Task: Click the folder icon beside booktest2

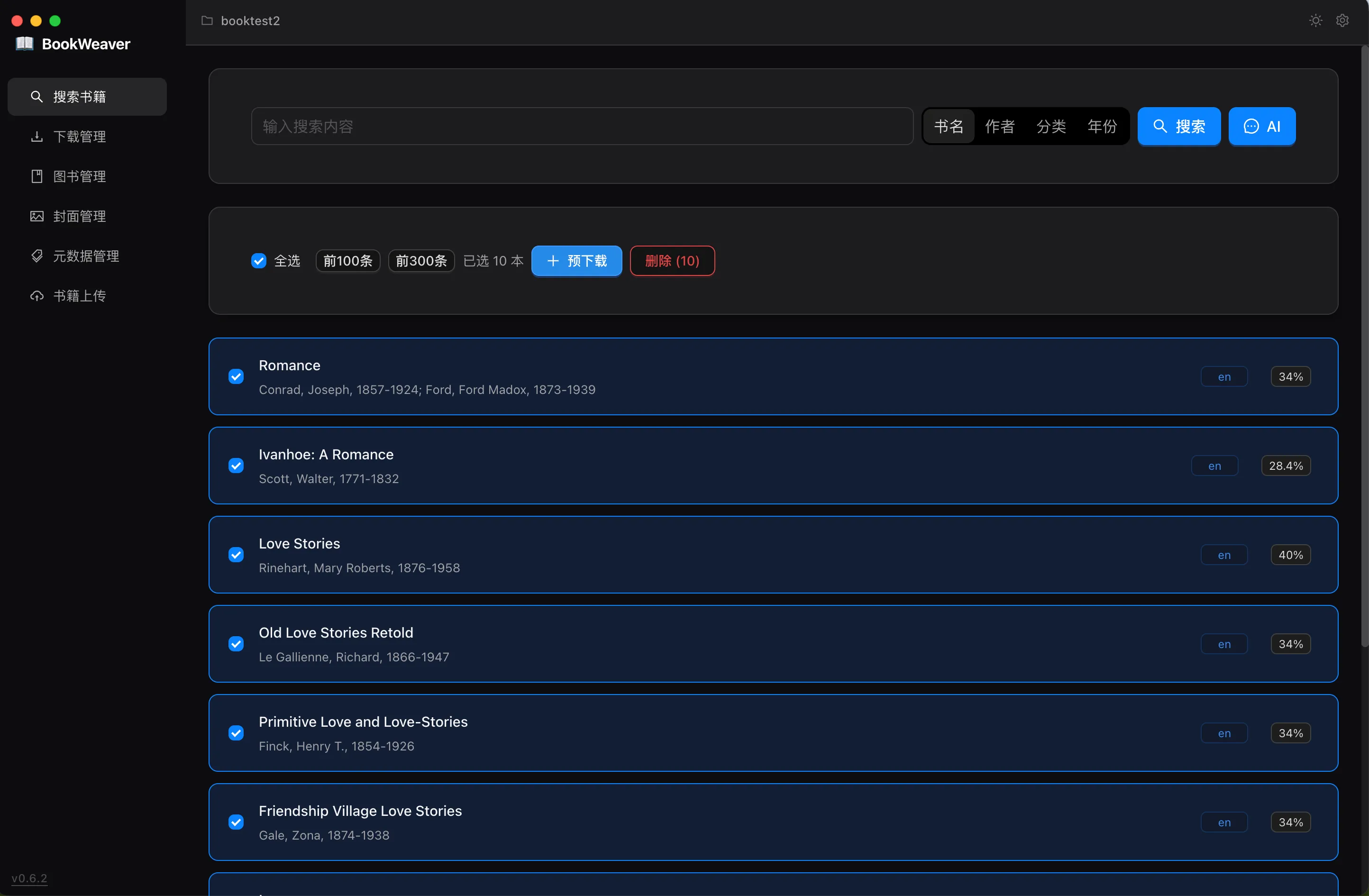Action: tap(207, 21)
